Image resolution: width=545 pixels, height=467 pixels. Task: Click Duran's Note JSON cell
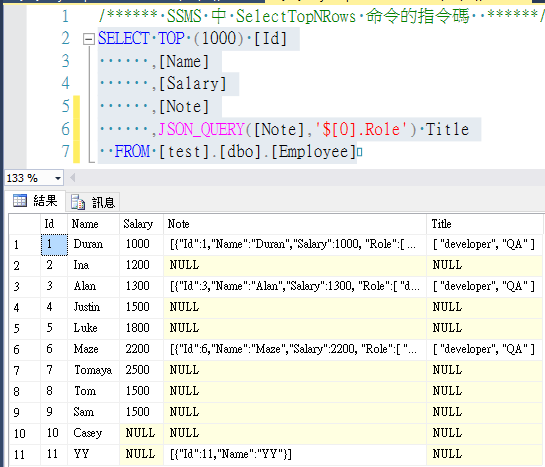[295, 245]
